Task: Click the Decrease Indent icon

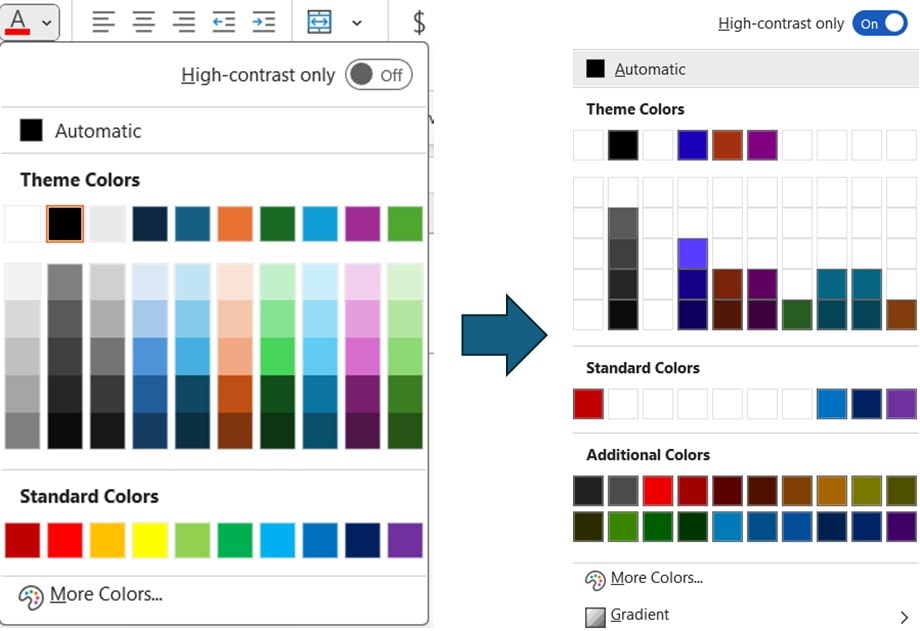Action: pyautogui.click(x=222, y=22)
